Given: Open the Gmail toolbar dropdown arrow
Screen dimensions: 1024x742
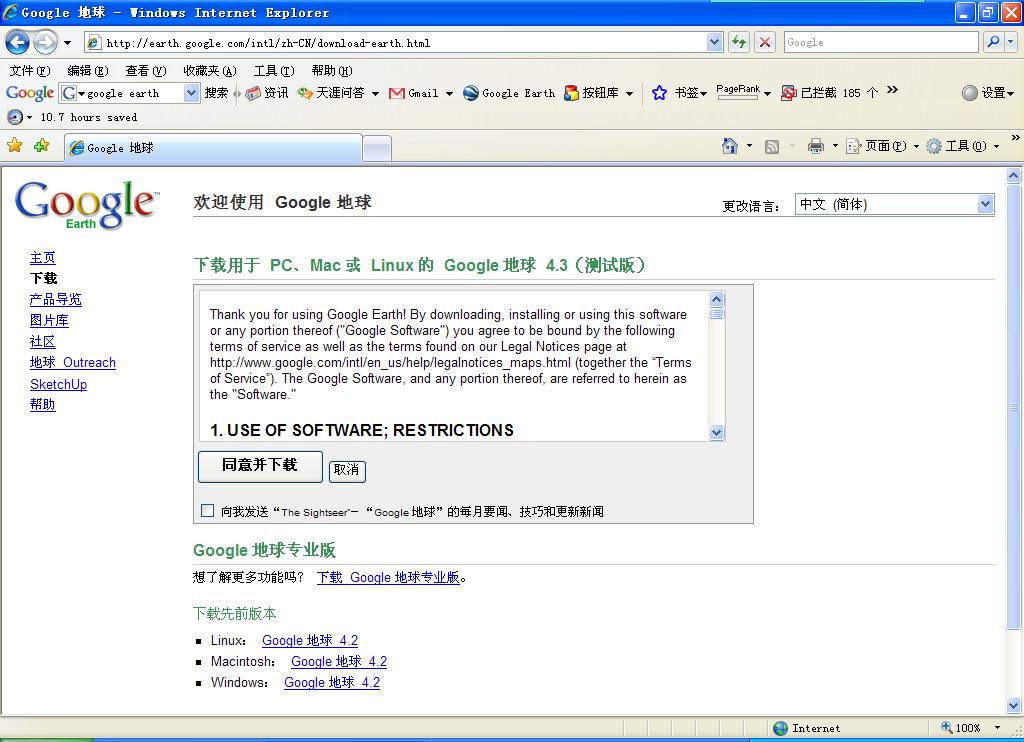Looking at the screenshot, I should (449, 93).
